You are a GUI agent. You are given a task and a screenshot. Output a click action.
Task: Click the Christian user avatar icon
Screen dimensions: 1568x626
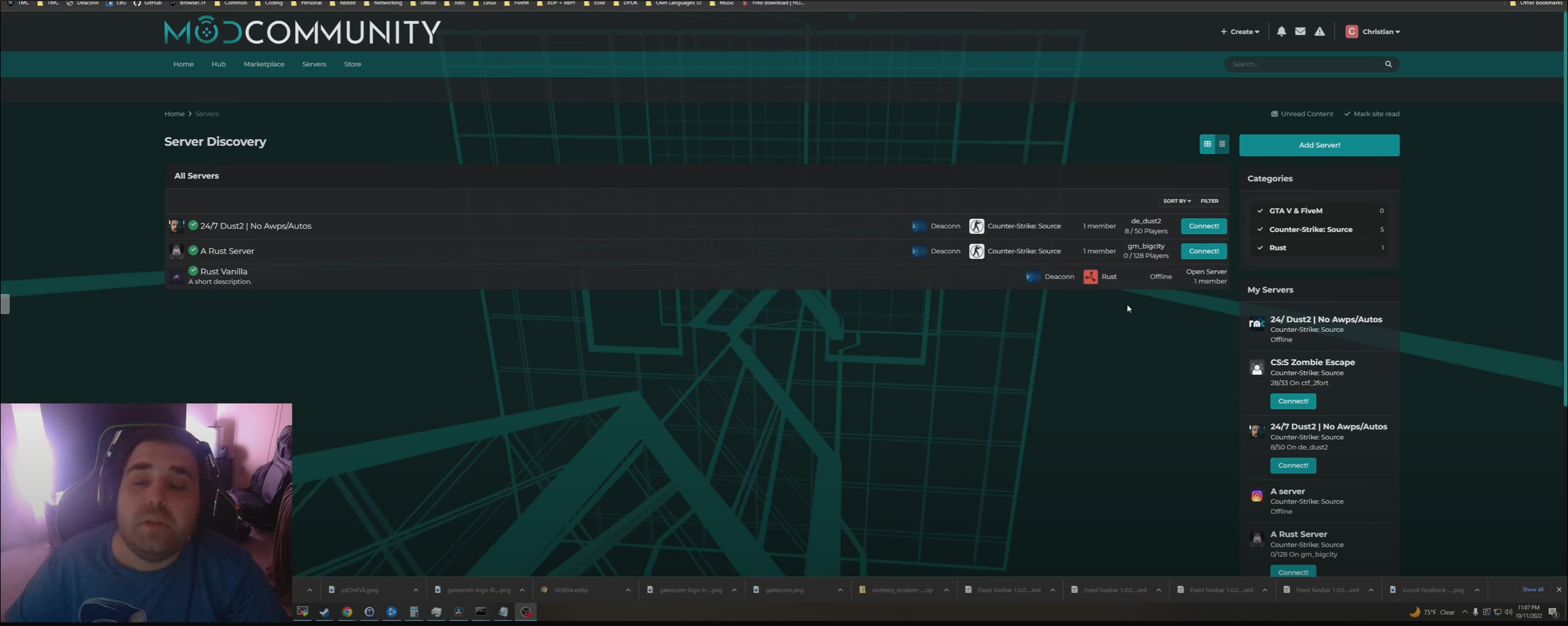pos(1351,31)
